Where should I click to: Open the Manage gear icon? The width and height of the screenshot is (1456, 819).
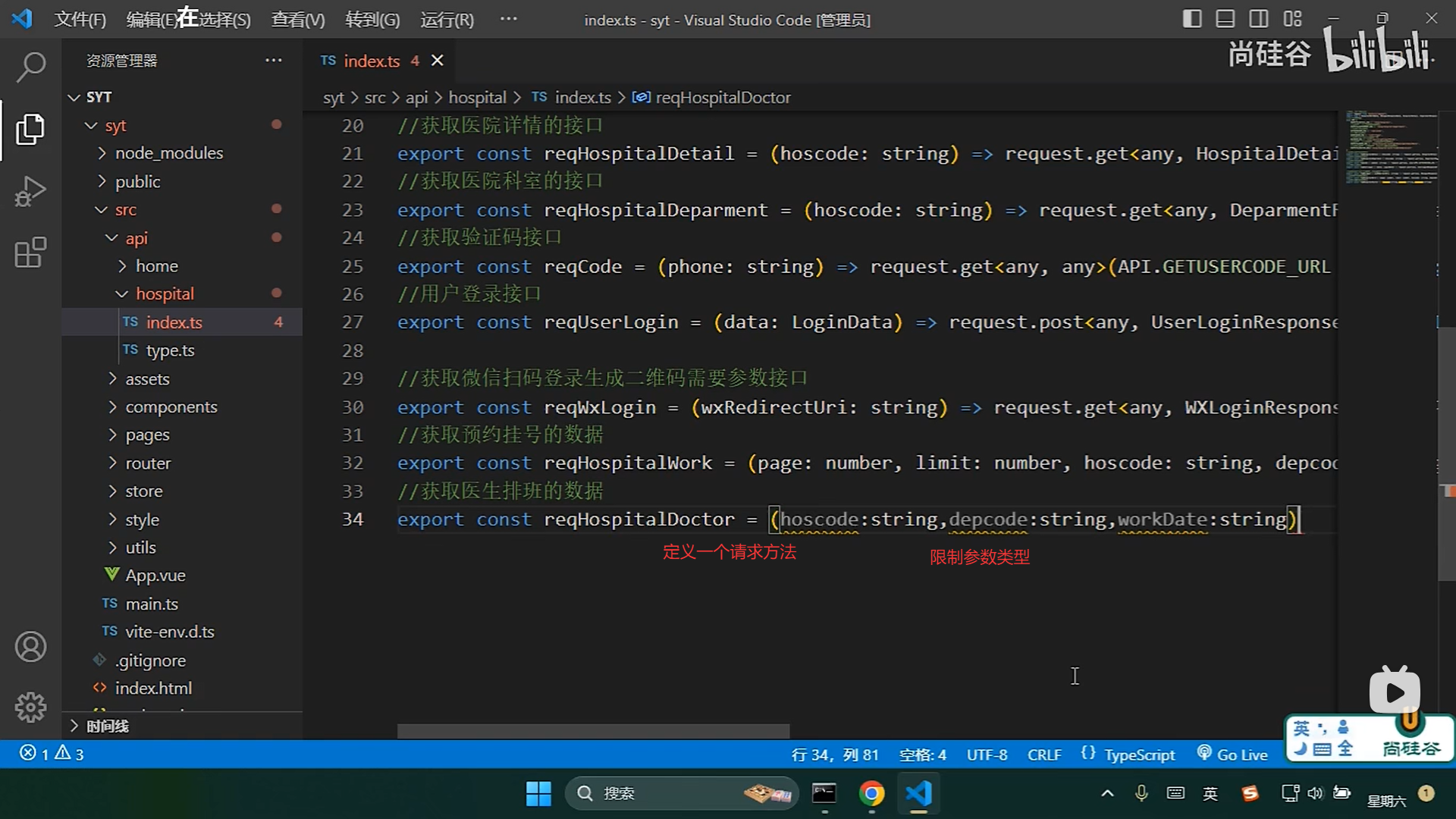pyautogui.click(x=30, y=708)
